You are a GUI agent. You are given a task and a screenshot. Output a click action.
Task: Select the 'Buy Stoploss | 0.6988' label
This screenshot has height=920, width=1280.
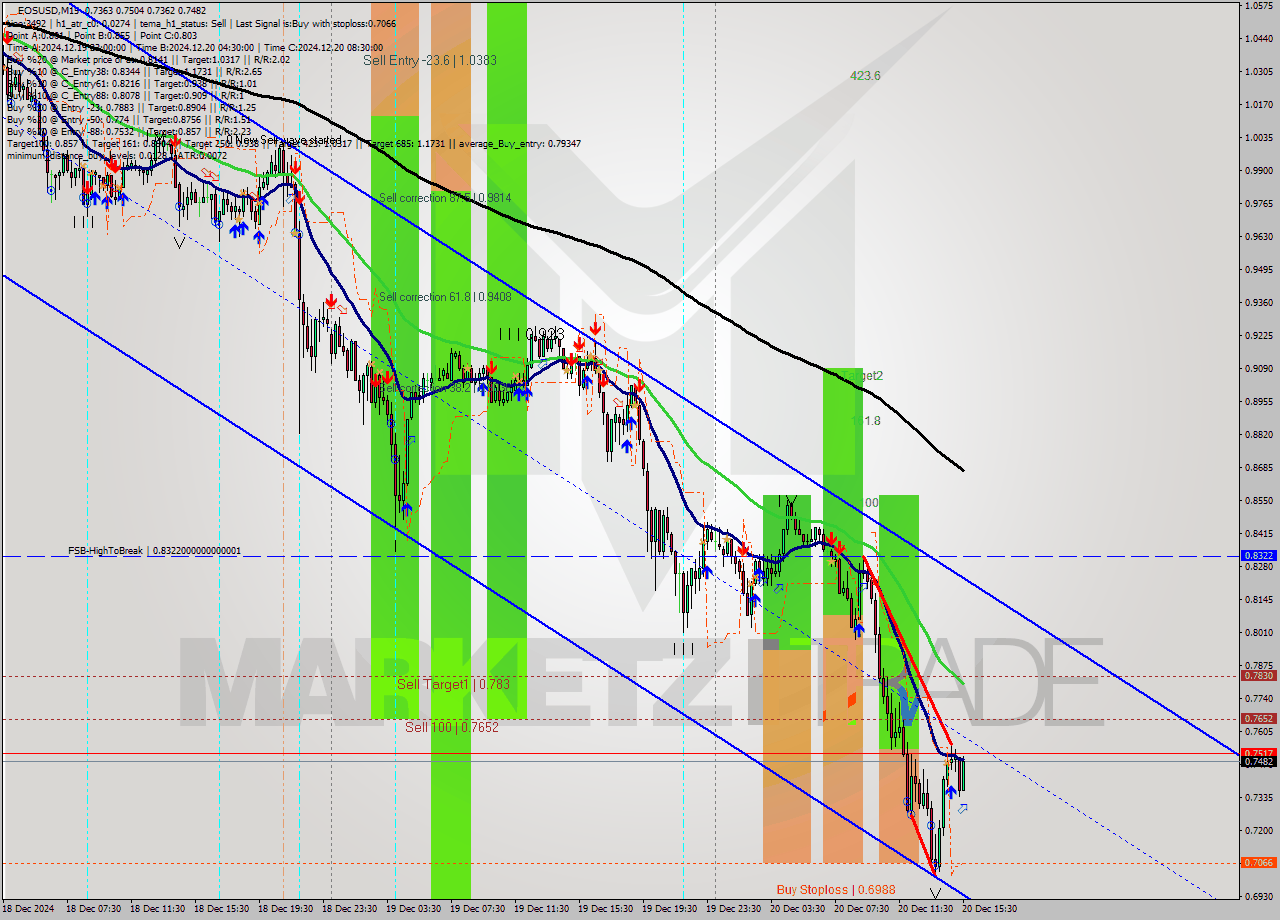pyautogui.click(x=836, y=889)
